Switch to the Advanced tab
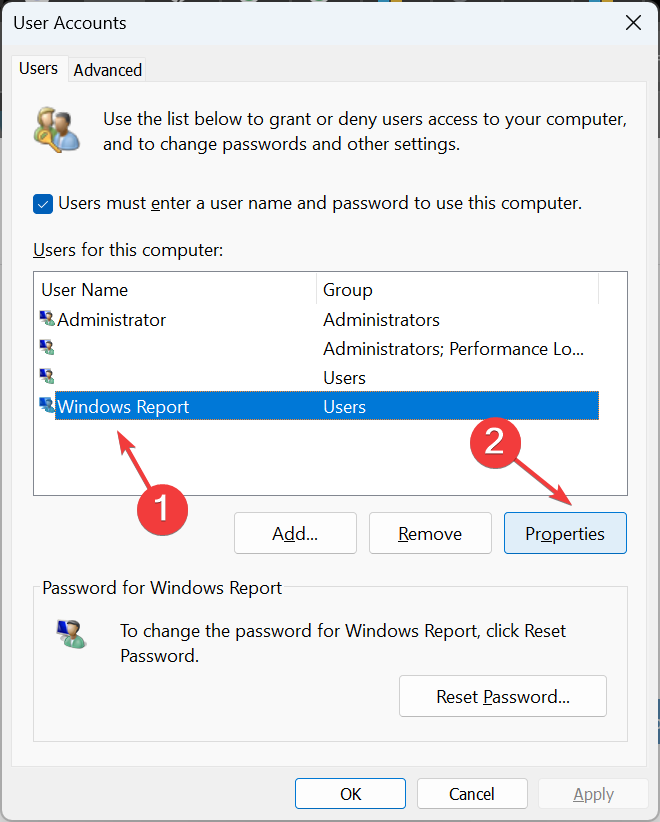Image resolution: width=660 pixels, height=822 pixels. click(108, 70)
